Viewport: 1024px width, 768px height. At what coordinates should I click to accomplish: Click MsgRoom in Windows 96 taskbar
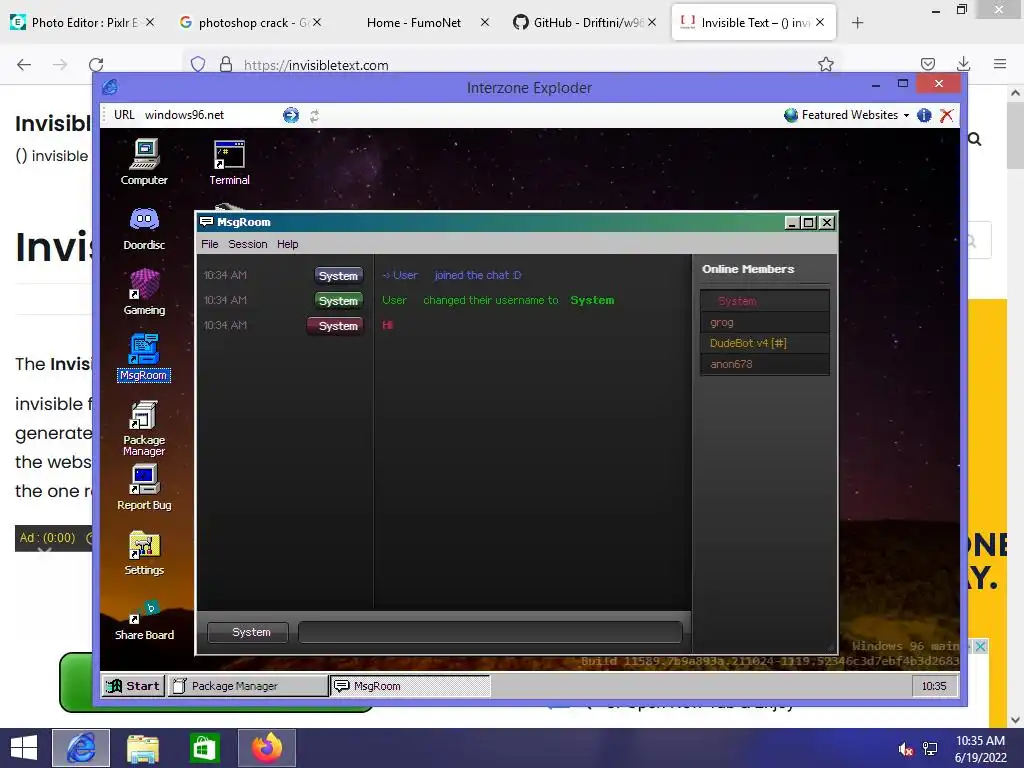(410, 686)
